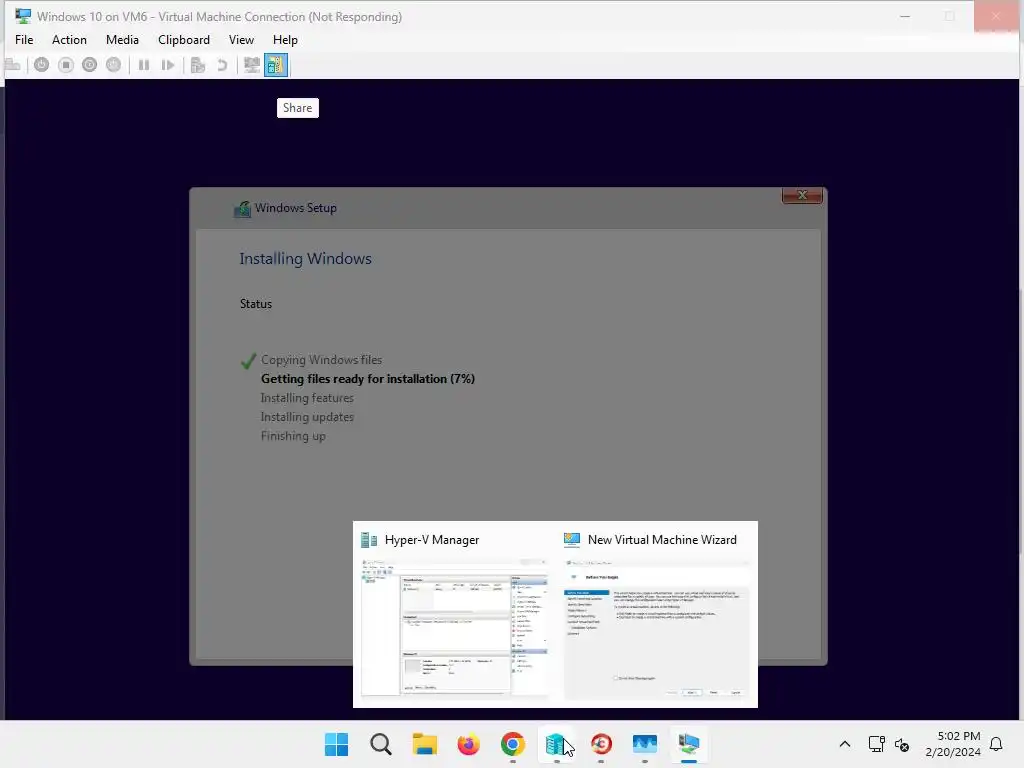Screen dimensions: 1024x768
Task: Click the Windows Setup title icon
Action: [242, 208]
